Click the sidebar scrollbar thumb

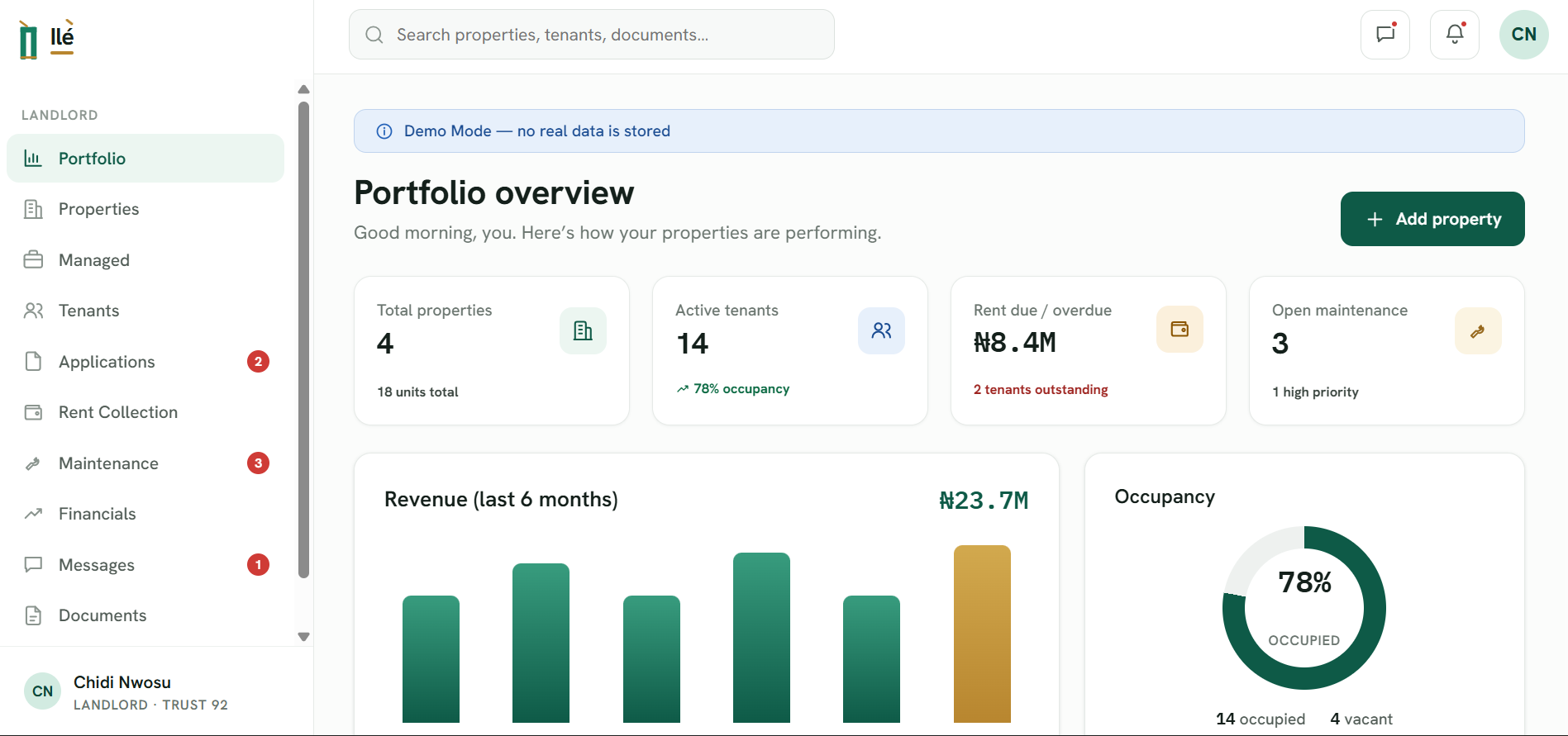303,340
